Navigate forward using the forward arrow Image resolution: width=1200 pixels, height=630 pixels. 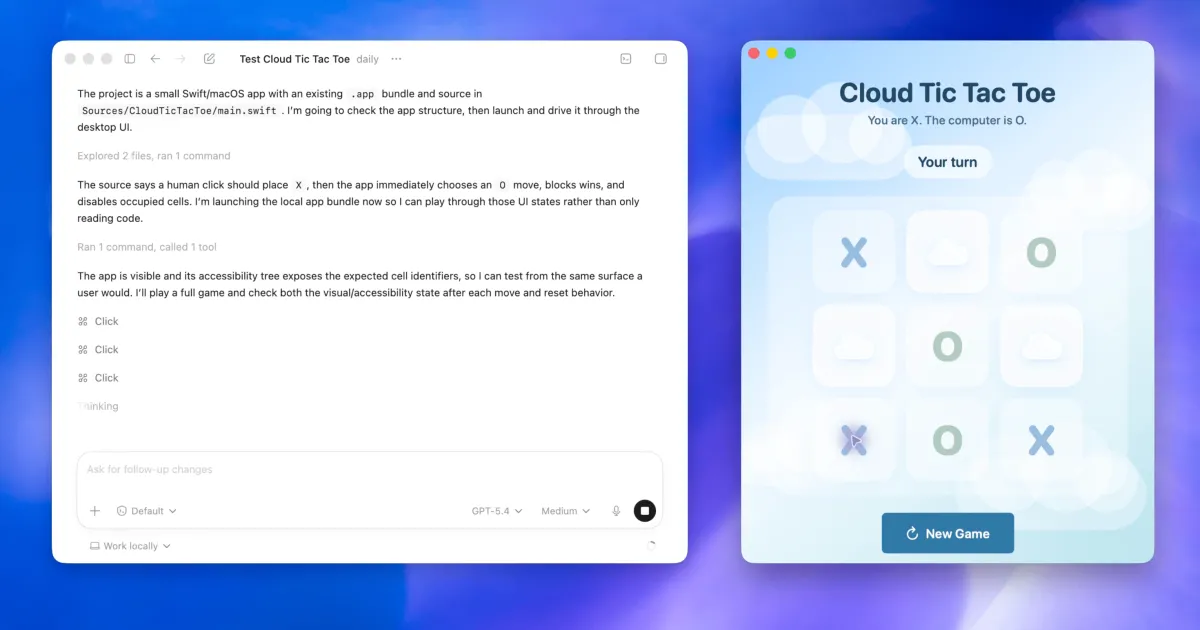(180, 59)
